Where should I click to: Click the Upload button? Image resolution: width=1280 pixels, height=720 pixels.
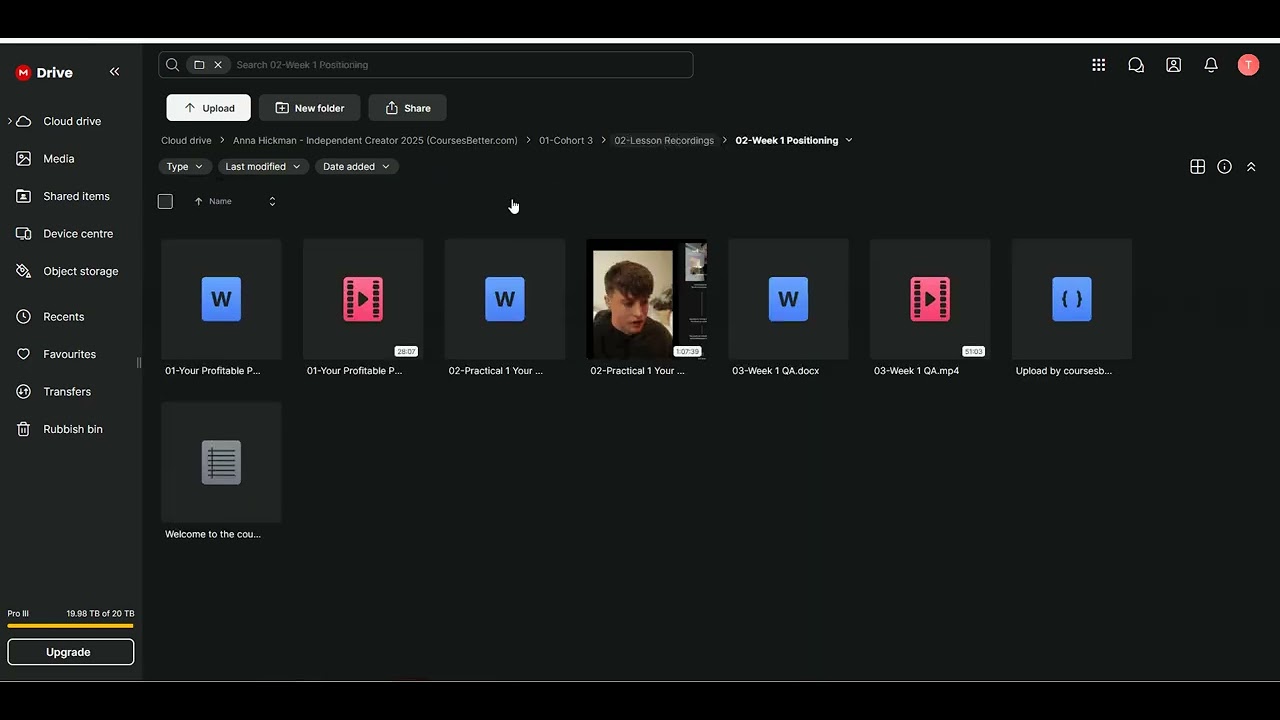[208, 108]
